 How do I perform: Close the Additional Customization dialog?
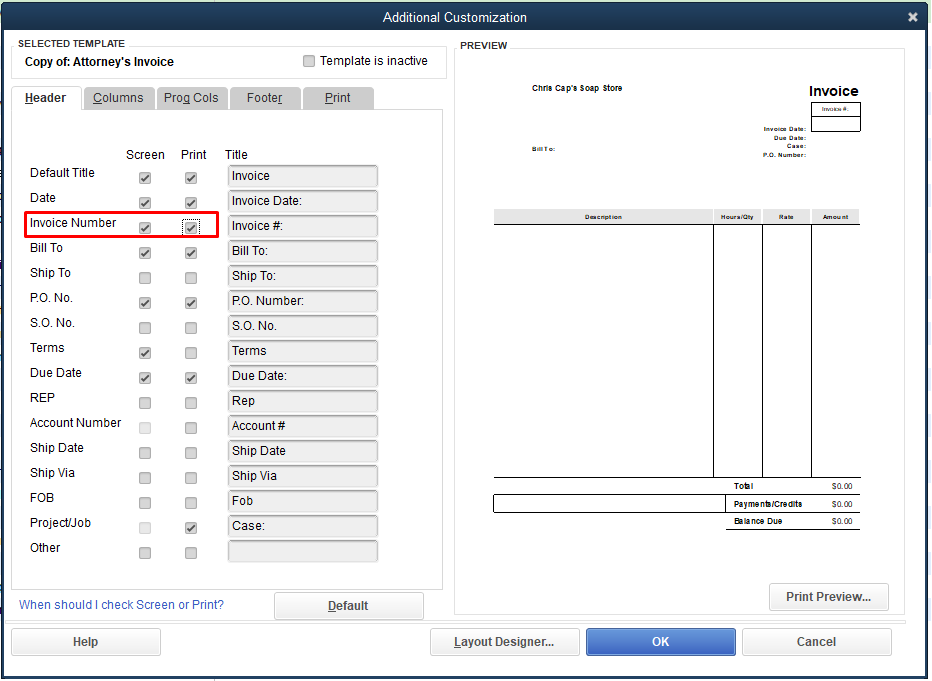913,17
